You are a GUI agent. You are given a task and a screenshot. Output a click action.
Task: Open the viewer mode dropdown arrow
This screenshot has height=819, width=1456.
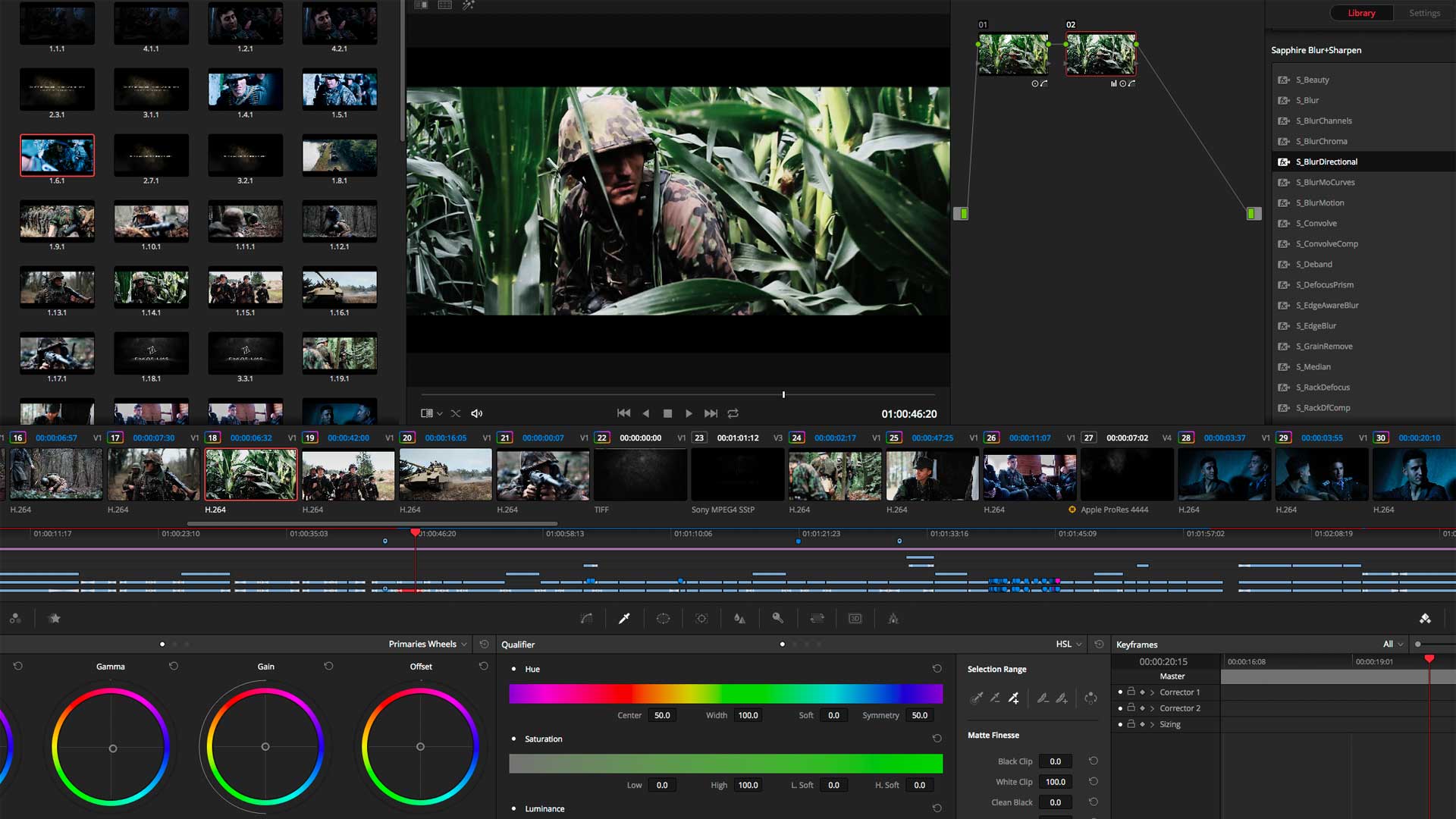[440, 413]
